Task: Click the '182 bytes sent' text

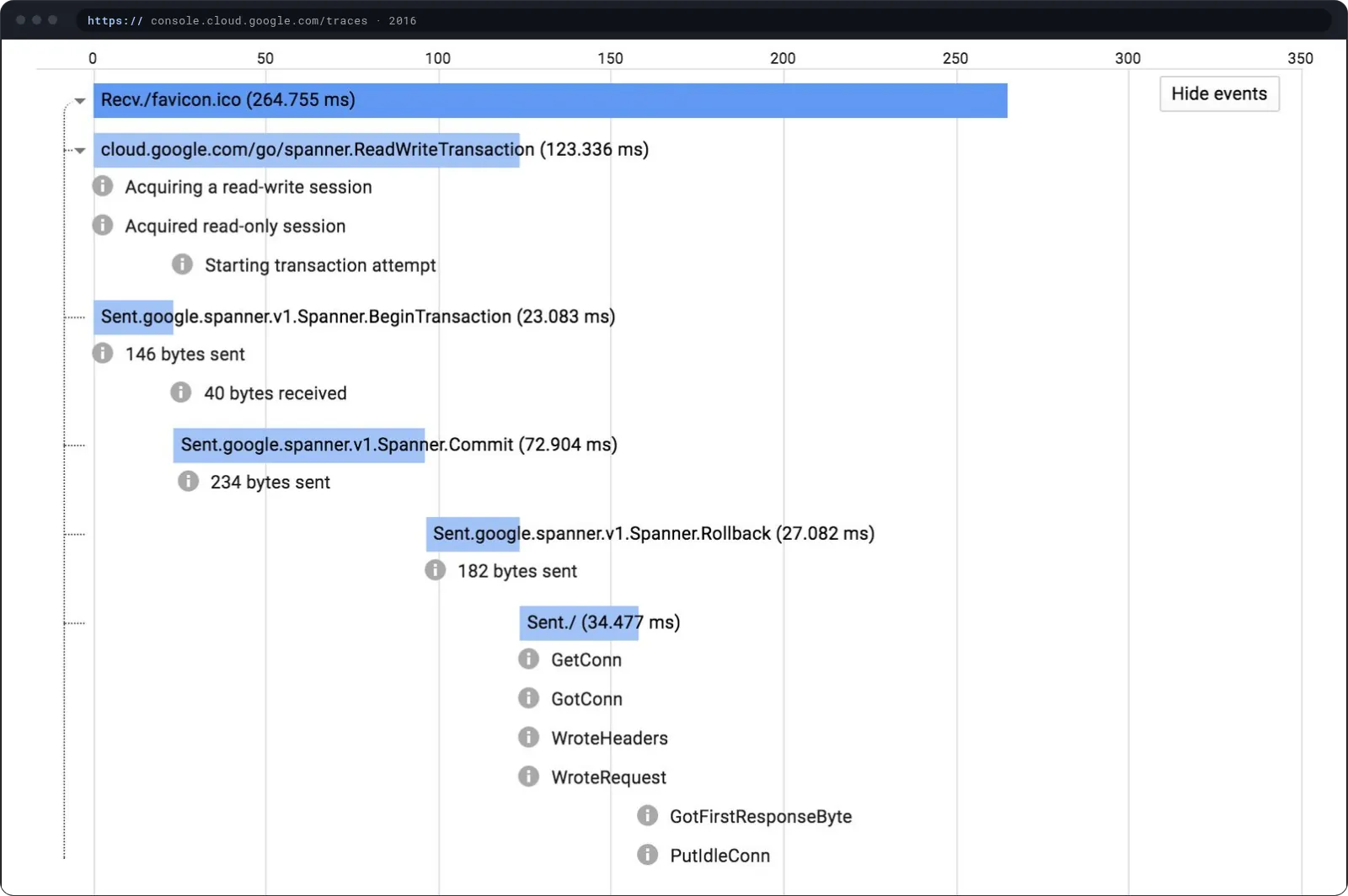Action: click(x=517, y=571)
